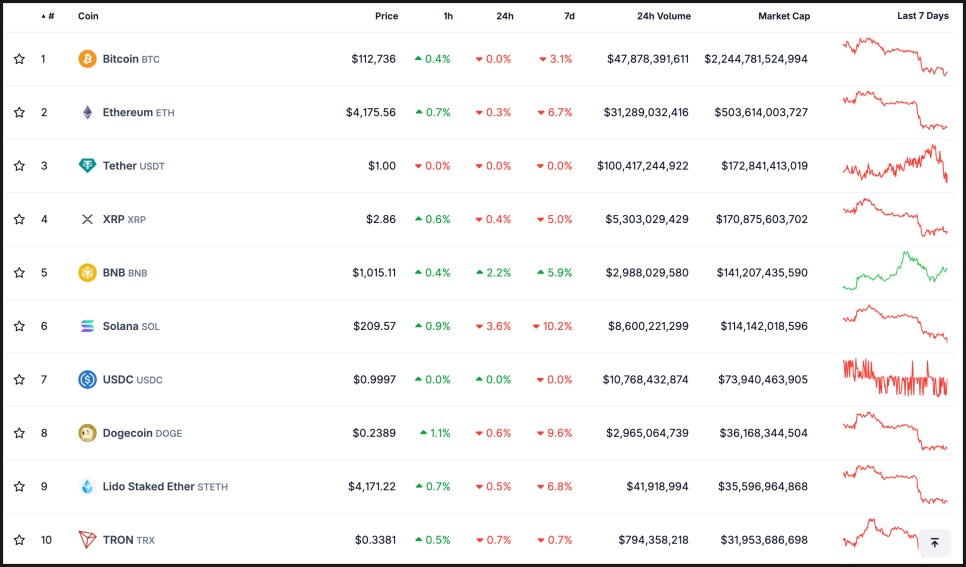Click Solana 7d change 10.2%
The height and width of the screenshot is (567, 966).
[x=553, y=326]
